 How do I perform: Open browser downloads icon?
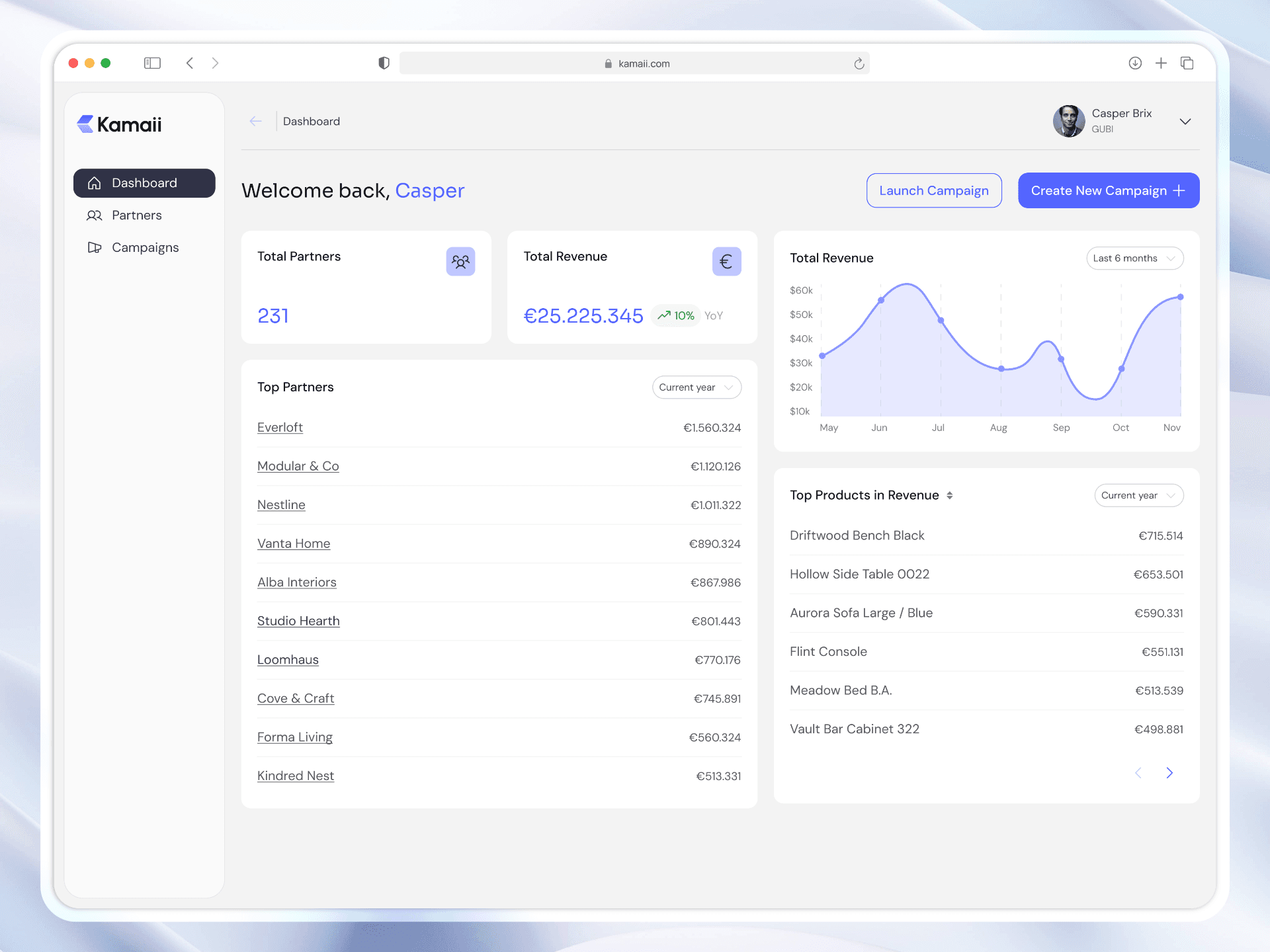[1135, 63]
